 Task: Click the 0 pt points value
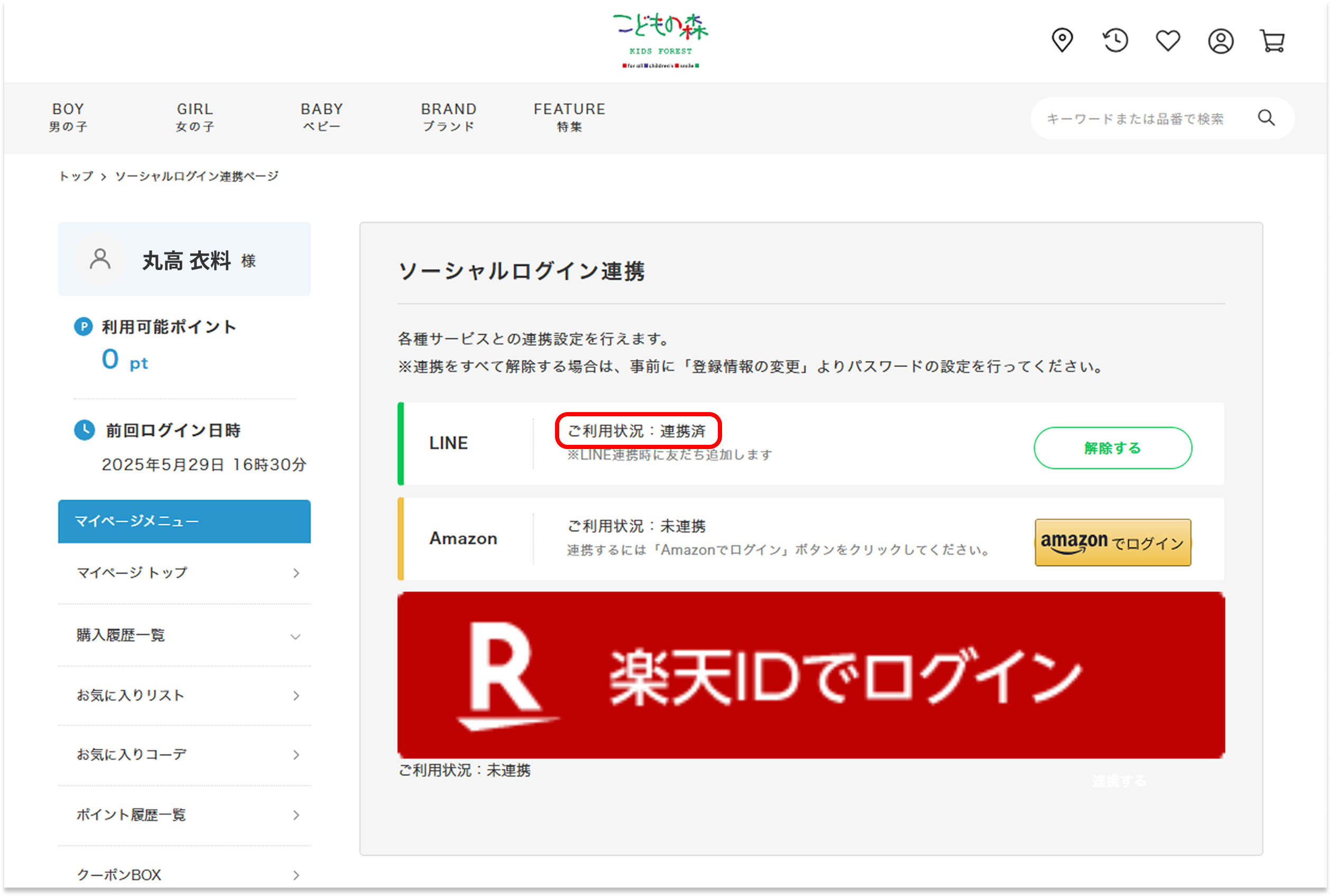click(125, 361)
